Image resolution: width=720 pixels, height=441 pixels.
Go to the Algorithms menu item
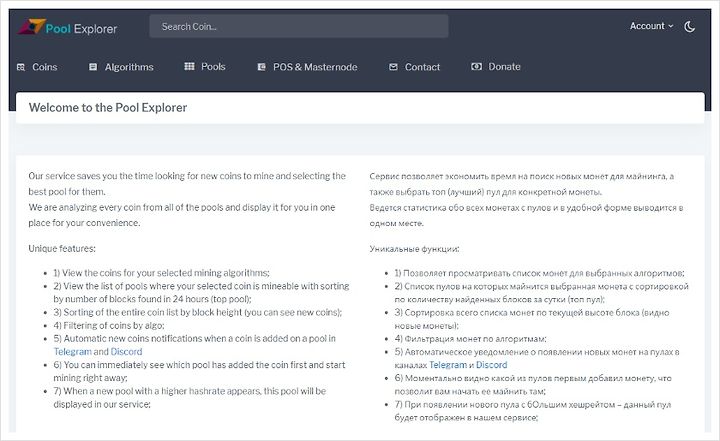[x=129, y=67]
